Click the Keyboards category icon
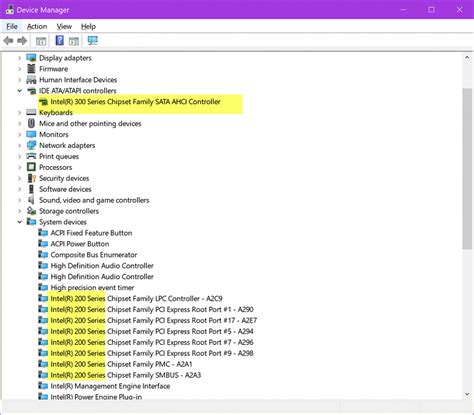 pyautogui.click(x=31, y=112)
